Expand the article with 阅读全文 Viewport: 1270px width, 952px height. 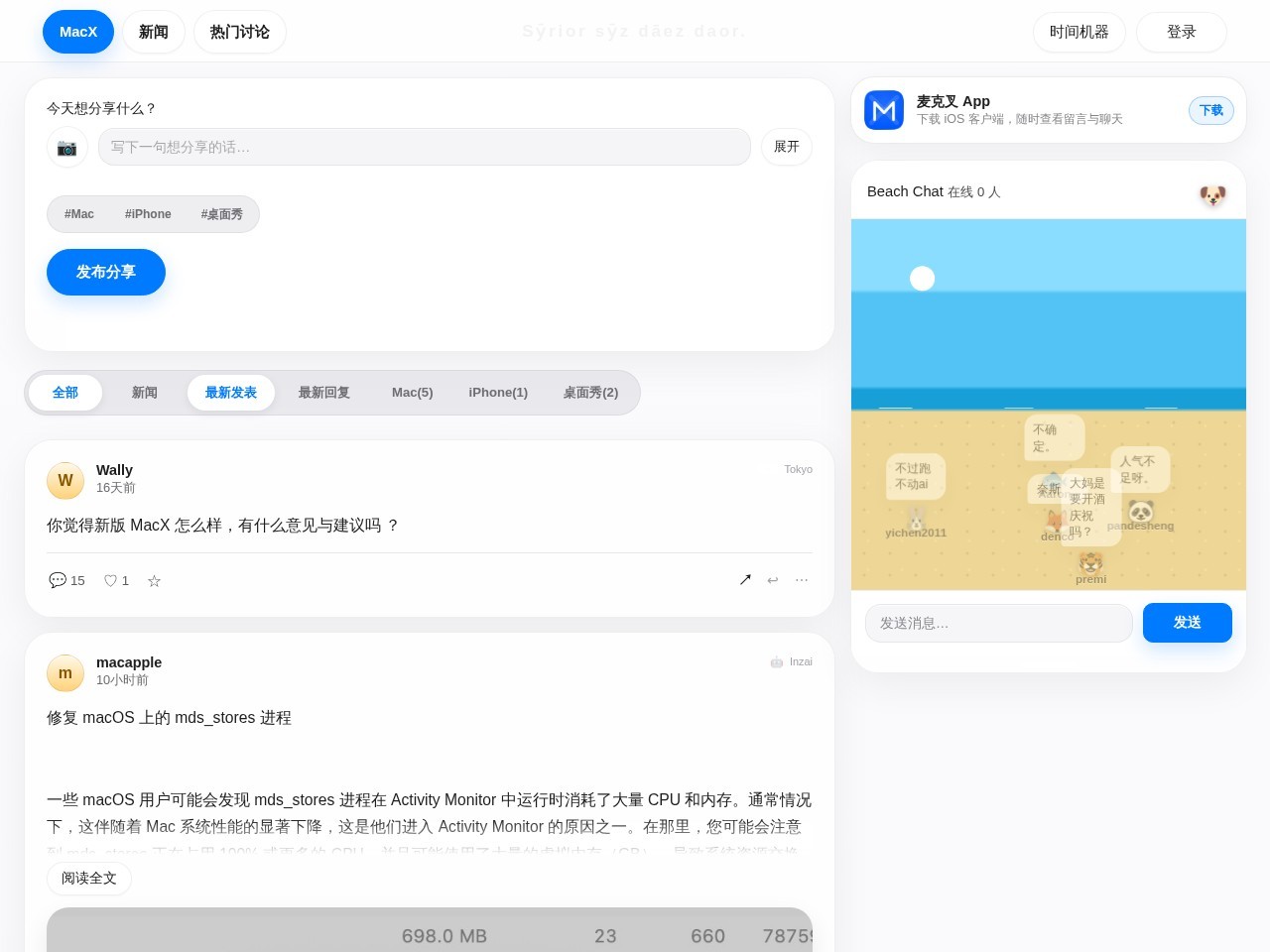(89, 879)
